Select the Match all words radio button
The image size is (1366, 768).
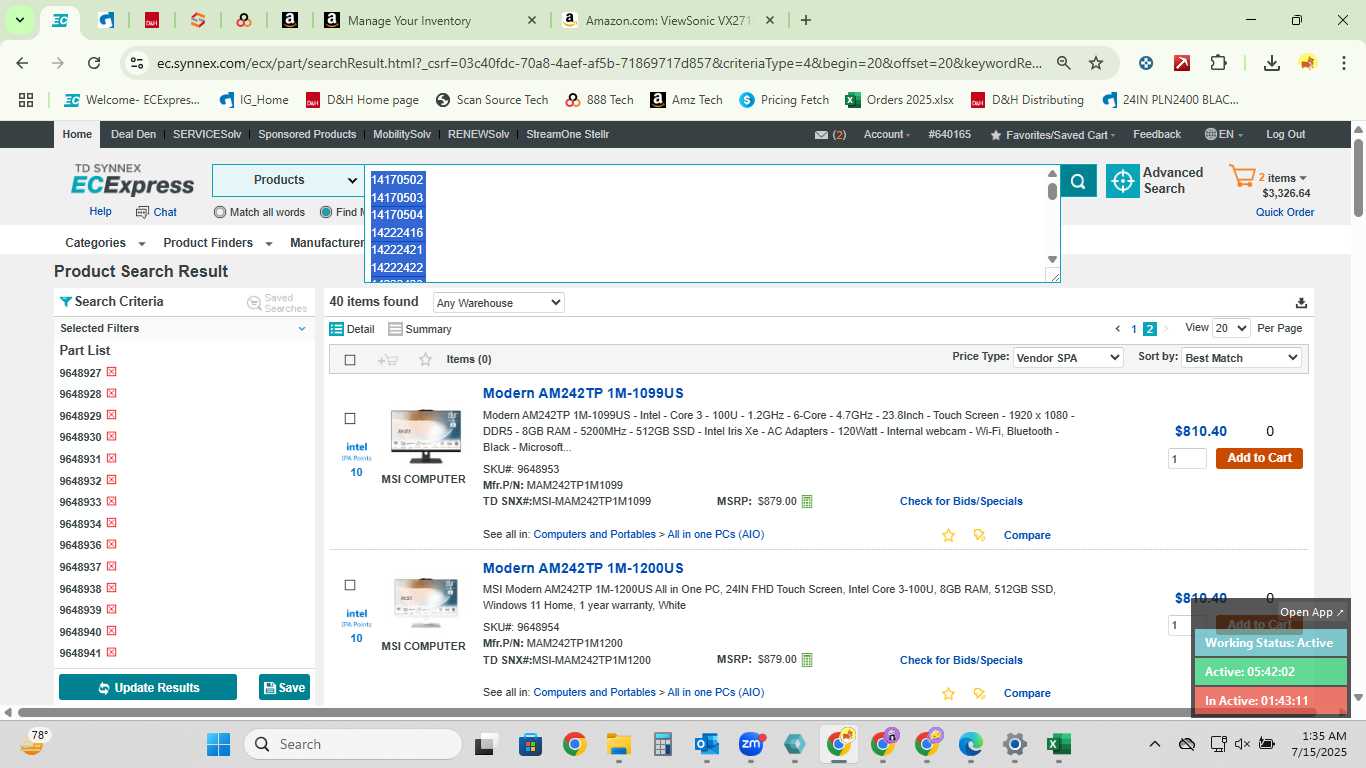[220, 212]
